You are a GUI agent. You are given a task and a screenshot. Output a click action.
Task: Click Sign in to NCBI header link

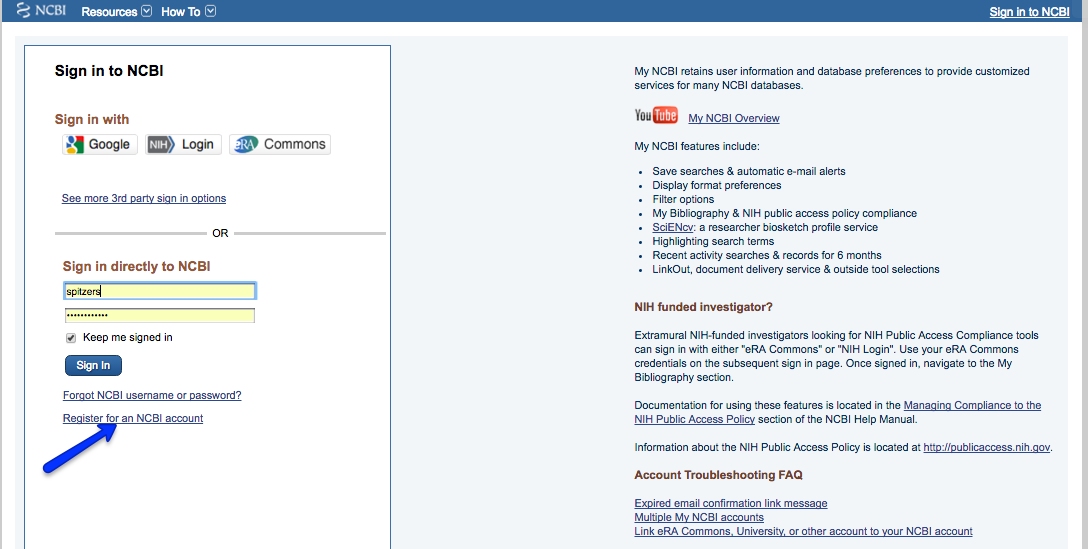click(x=1029, y=12)
